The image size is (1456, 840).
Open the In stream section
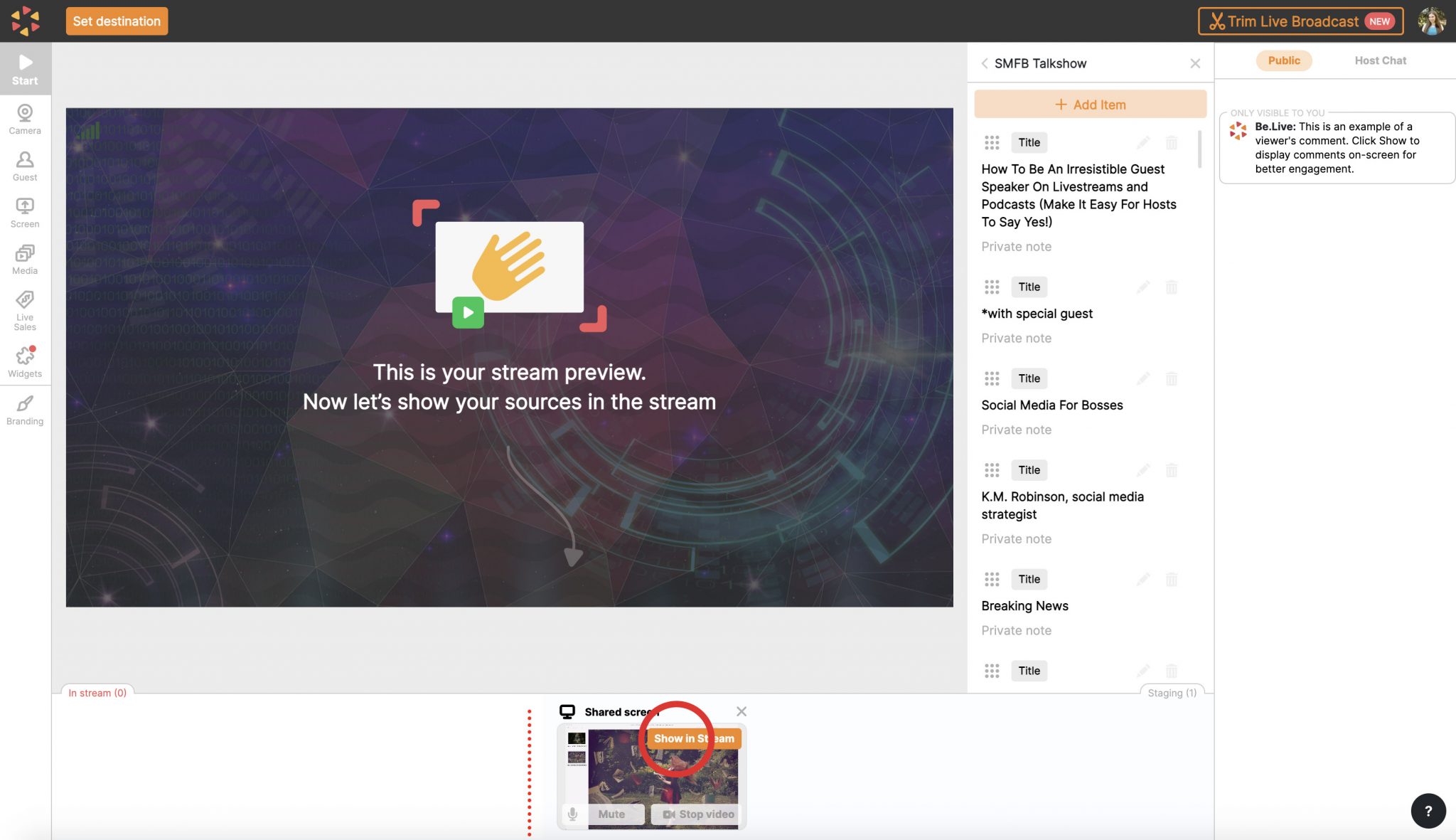tap(97, 692)
